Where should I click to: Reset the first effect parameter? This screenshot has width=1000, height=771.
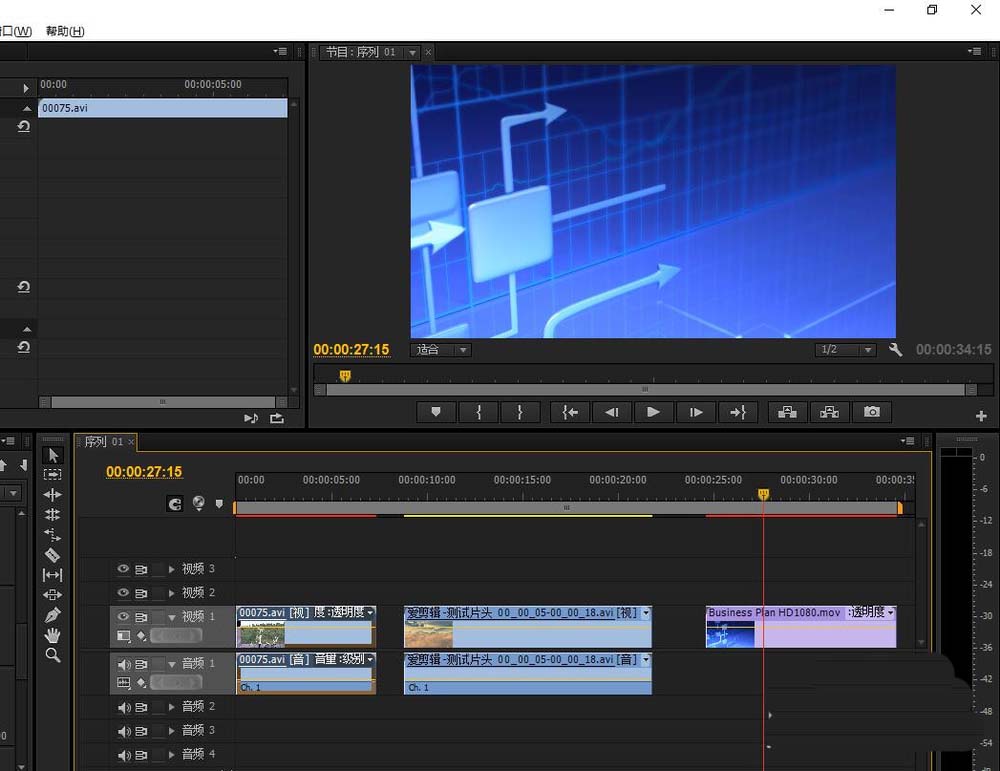[24, 126]
